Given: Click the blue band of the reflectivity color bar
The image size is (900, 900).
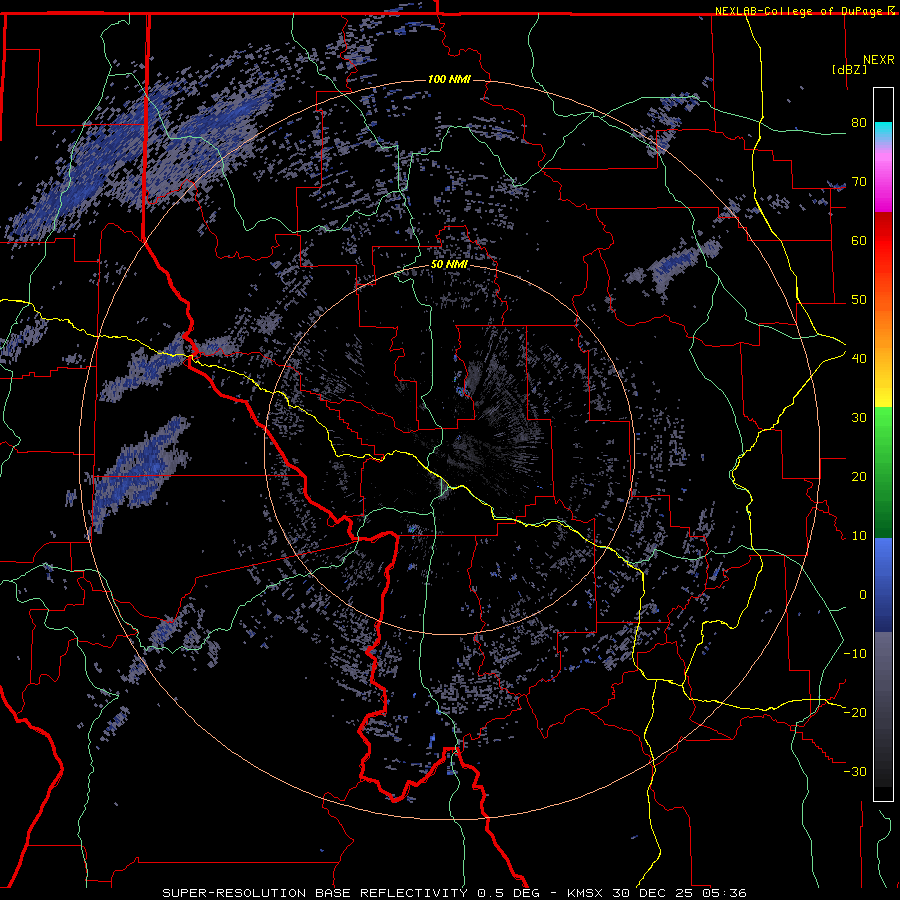Looking at the screenshot, I should [883, 585].
